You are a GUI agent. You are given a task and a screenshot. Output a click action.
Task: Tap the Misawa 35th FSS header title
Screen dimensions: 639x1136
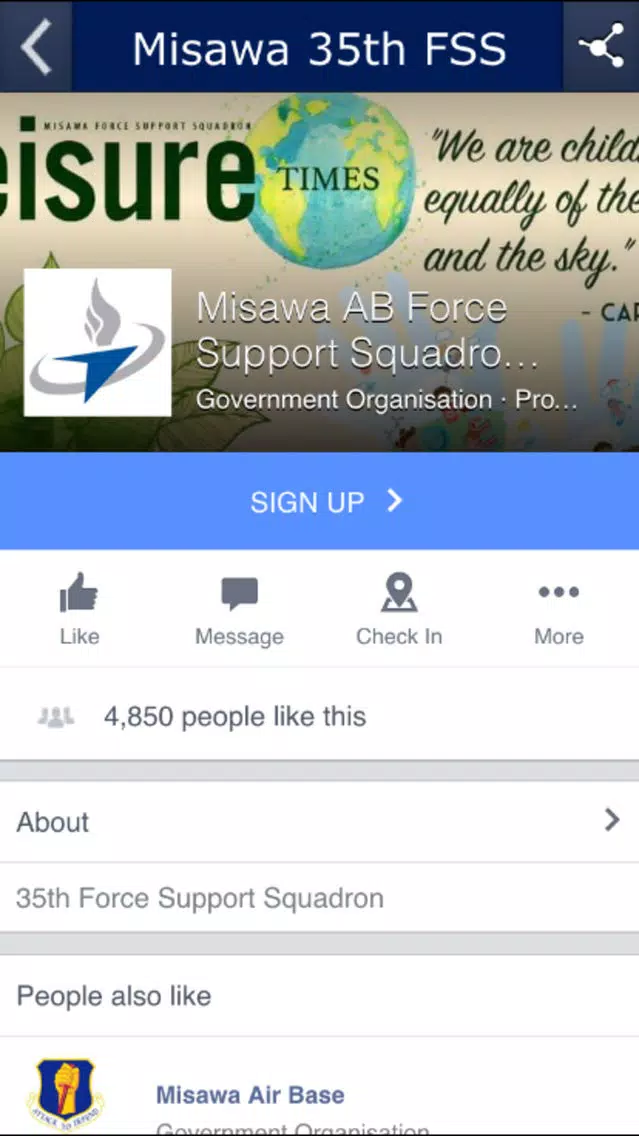[x=319, y=49]
